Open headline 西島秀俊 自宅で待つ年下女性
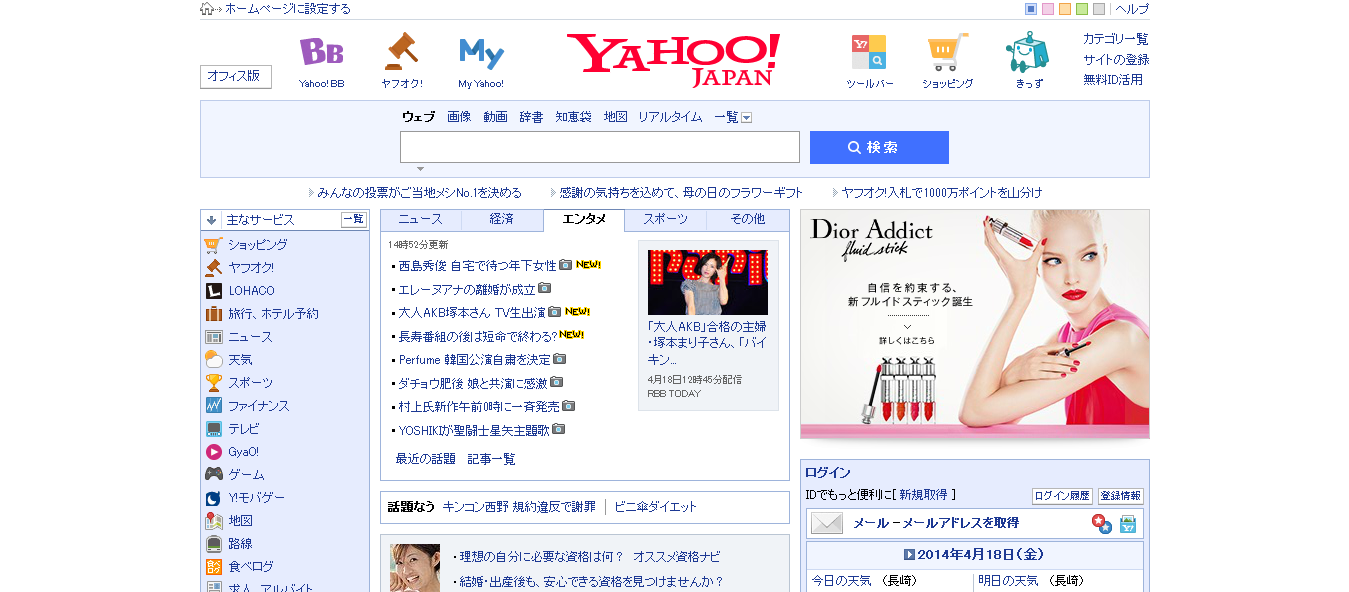 click(478, 266)
